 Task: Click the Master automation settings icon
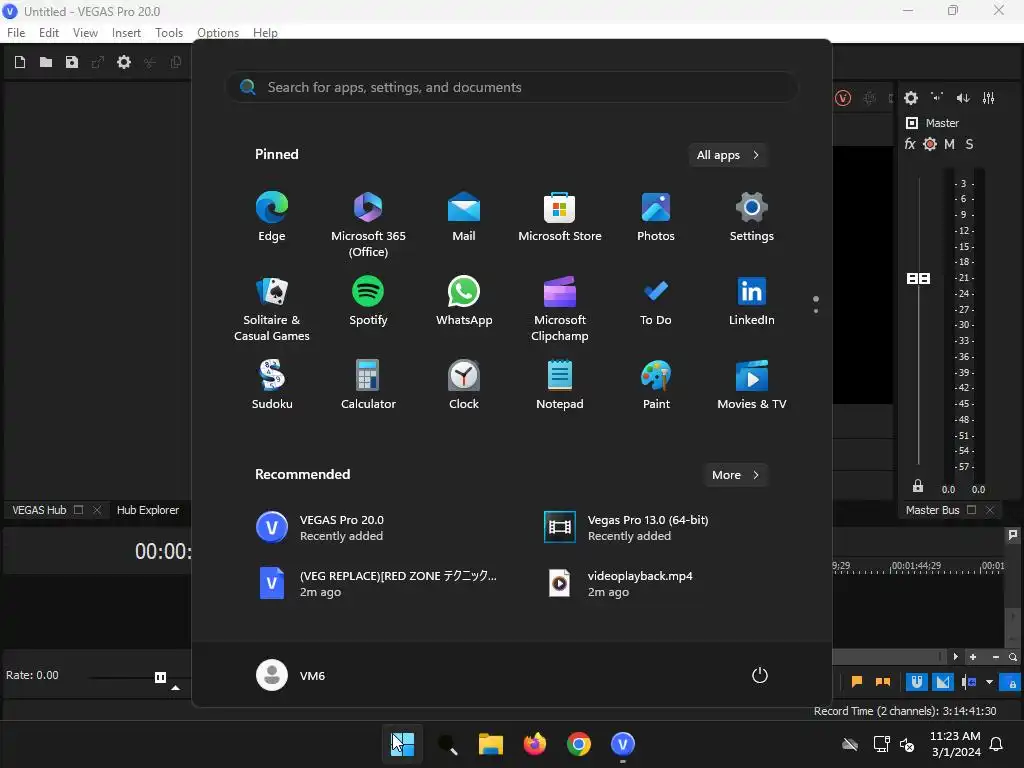(930, 144)
